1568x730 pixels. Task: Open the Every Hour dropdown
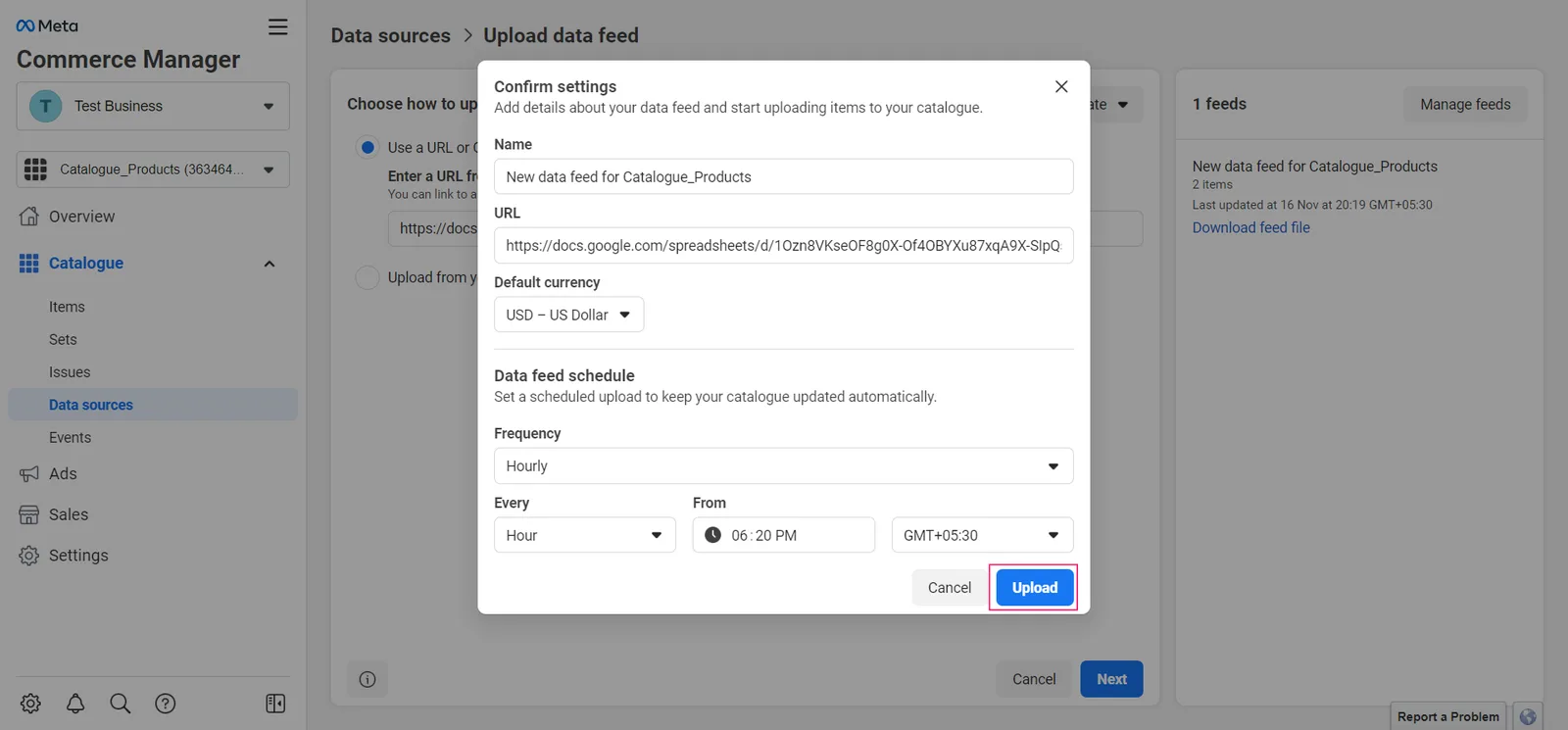585,535
